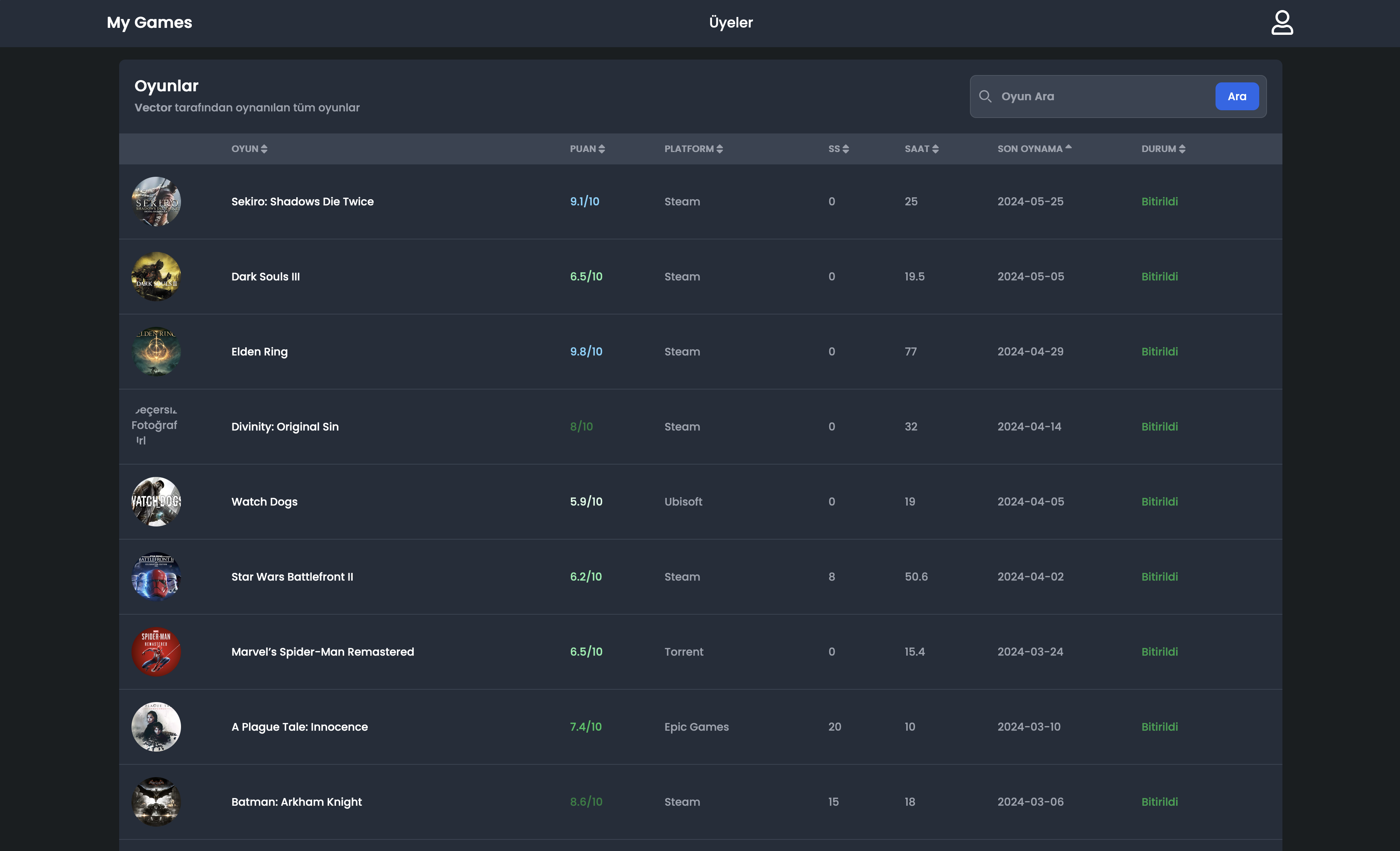Open the Üyeler menu item
The image size is (1400, 851).
(731, 23)
